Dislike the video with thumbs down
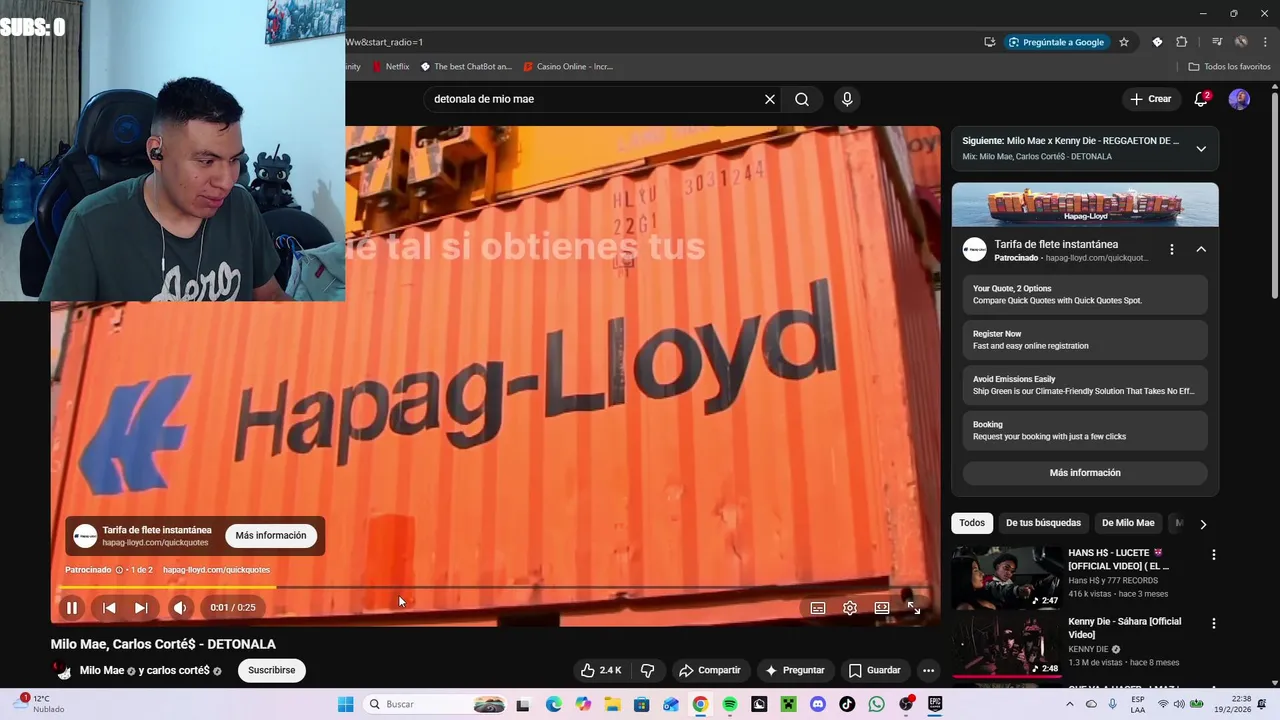The height and width of the screenshot is (720, 1280). click(648, 670)
